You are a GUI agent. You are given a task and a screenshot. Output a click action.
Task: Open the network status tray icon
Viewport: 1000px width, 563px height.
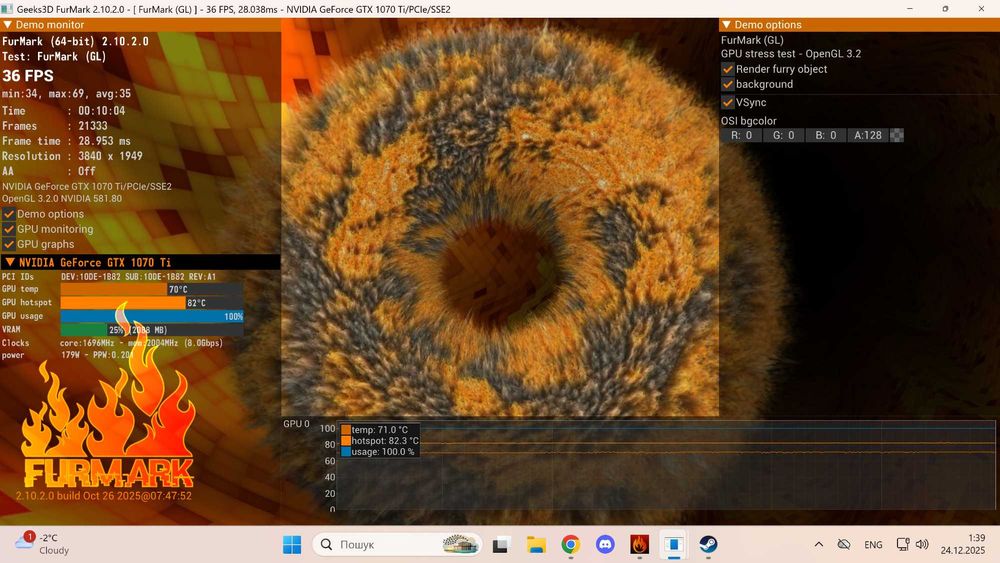click(902, 545)
